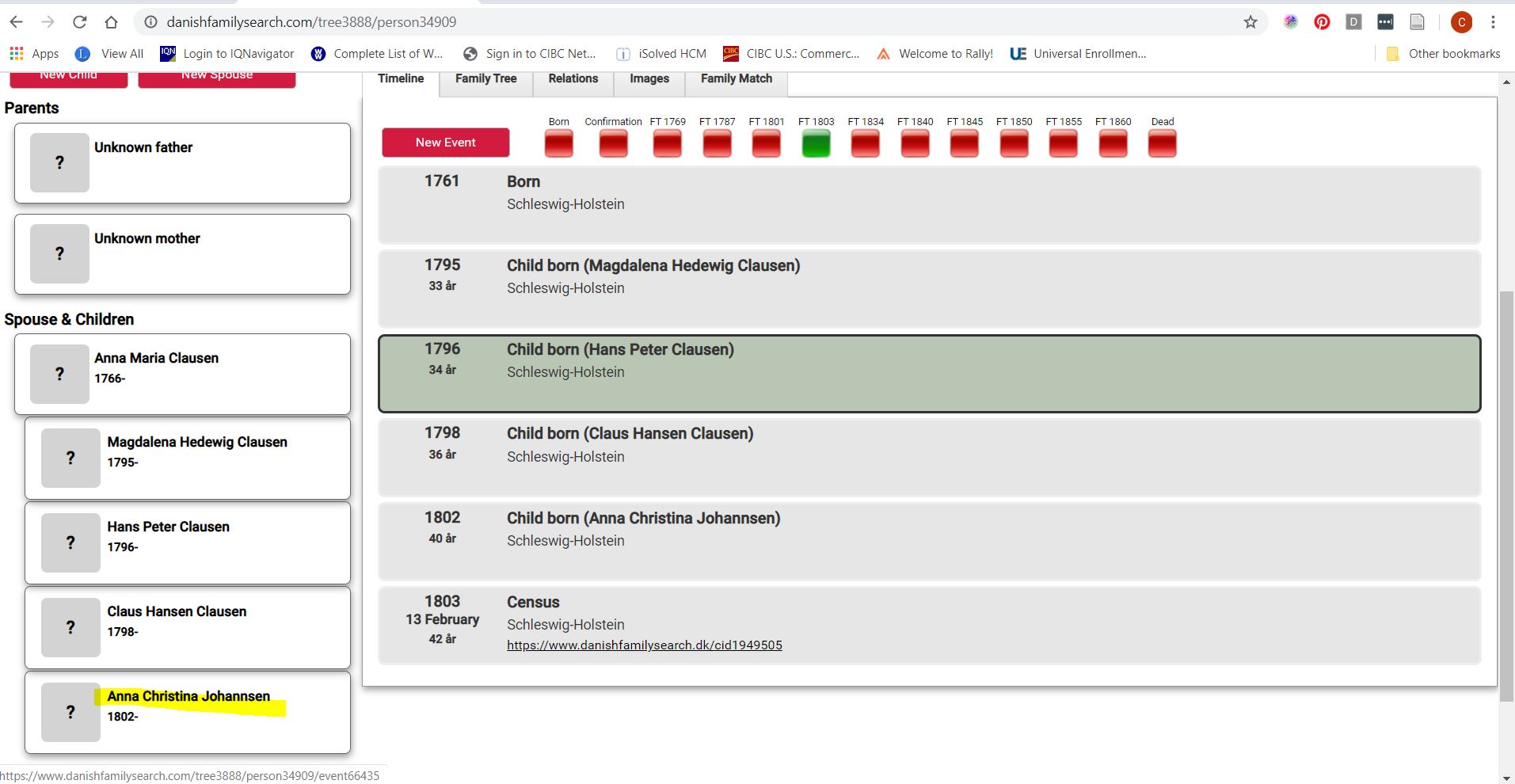Bookmark this page with star icon

point(1250,22)
